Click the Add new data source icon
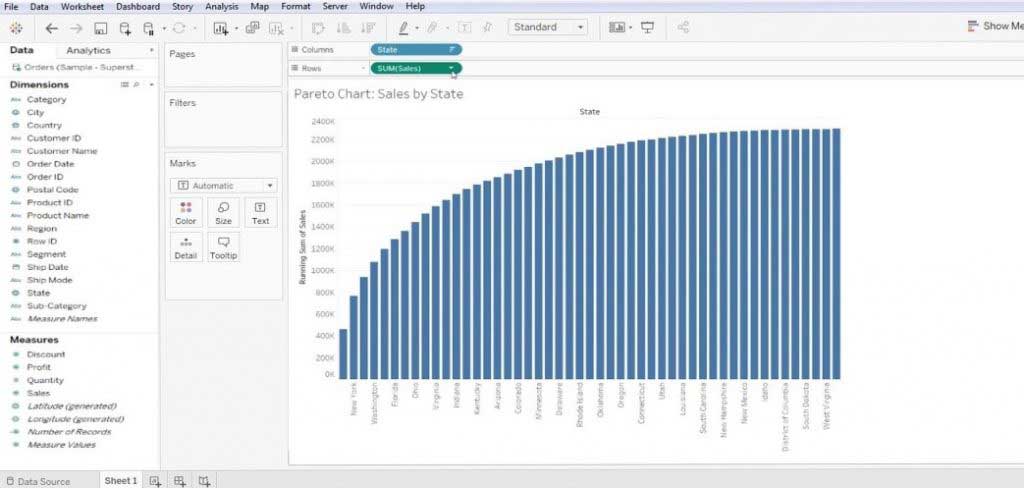The image size is (1024, 488). tap(125, 28)
